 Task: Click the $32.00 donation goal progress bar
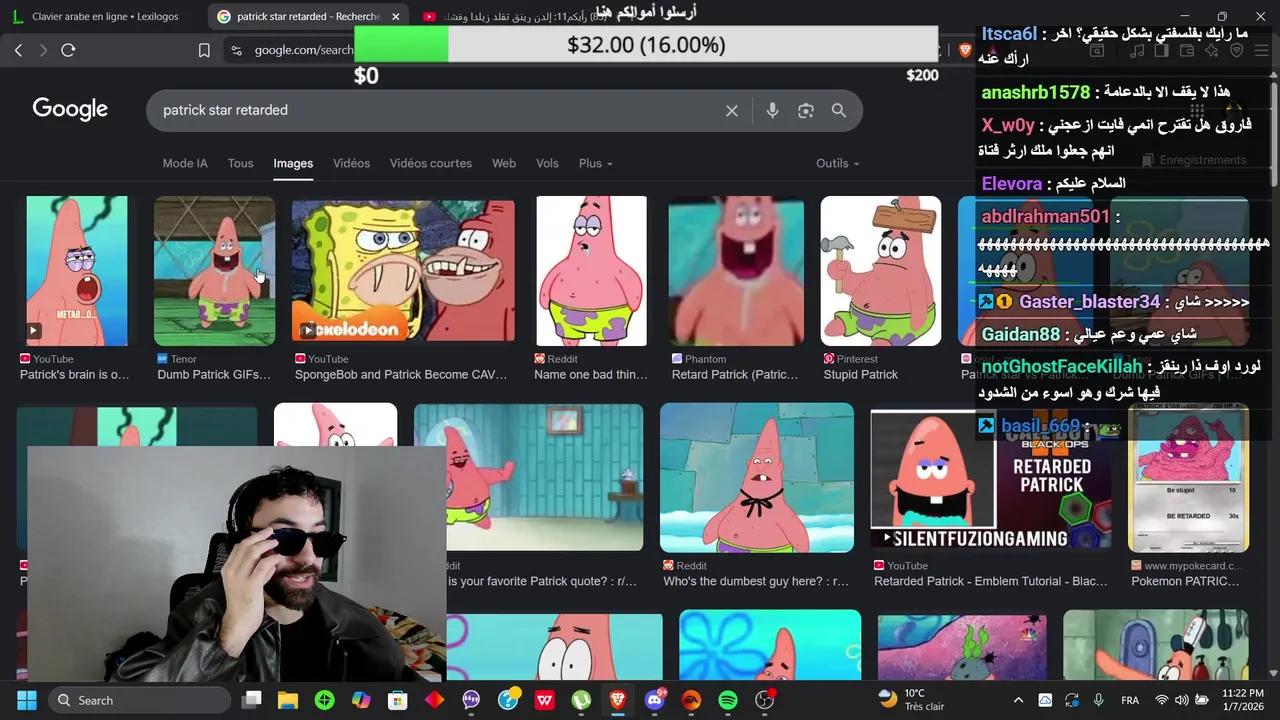pos(646,45)
